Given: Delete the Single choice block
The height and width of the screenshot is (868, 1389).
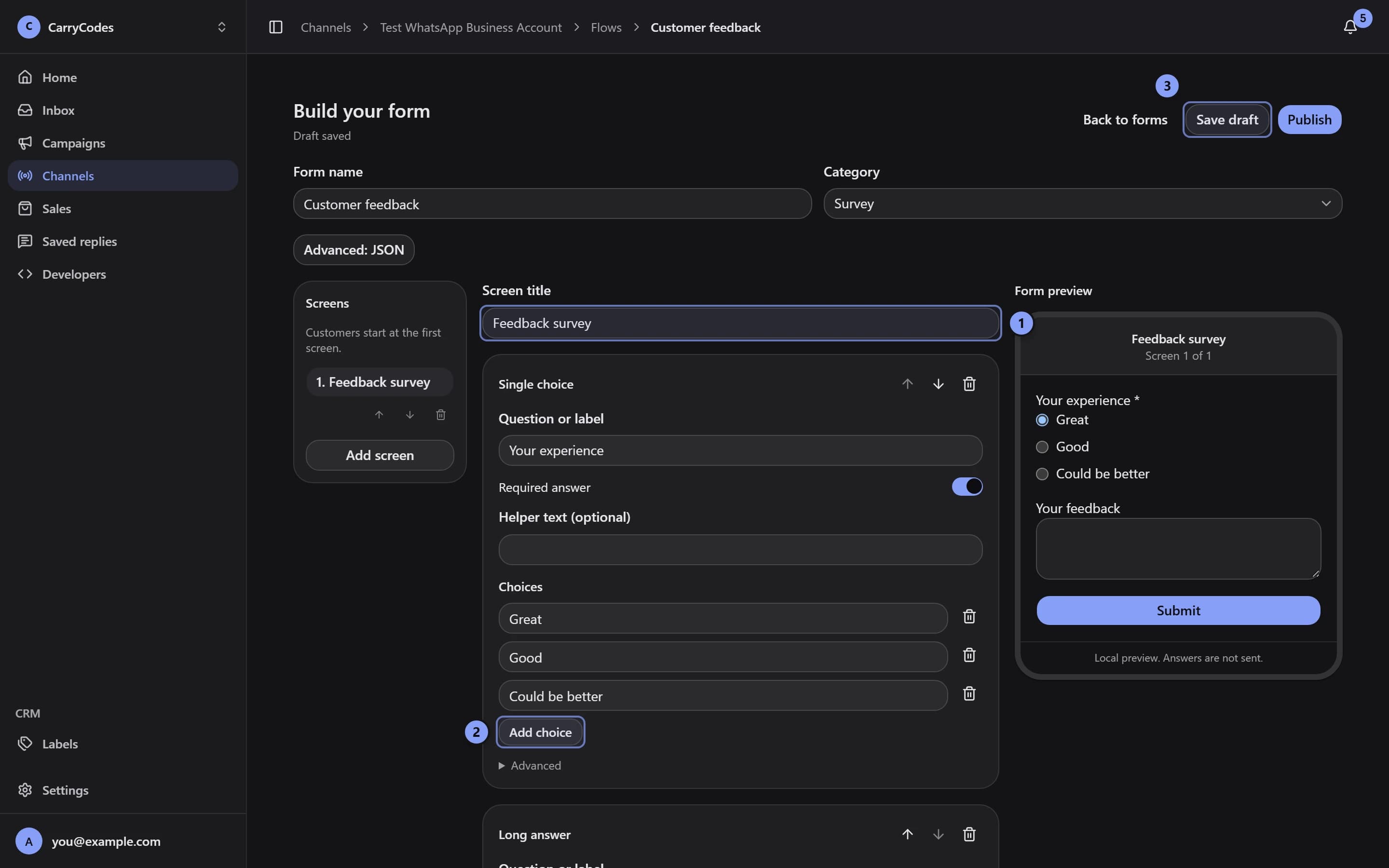Looking at the screenshot, I should coord(969,384).
